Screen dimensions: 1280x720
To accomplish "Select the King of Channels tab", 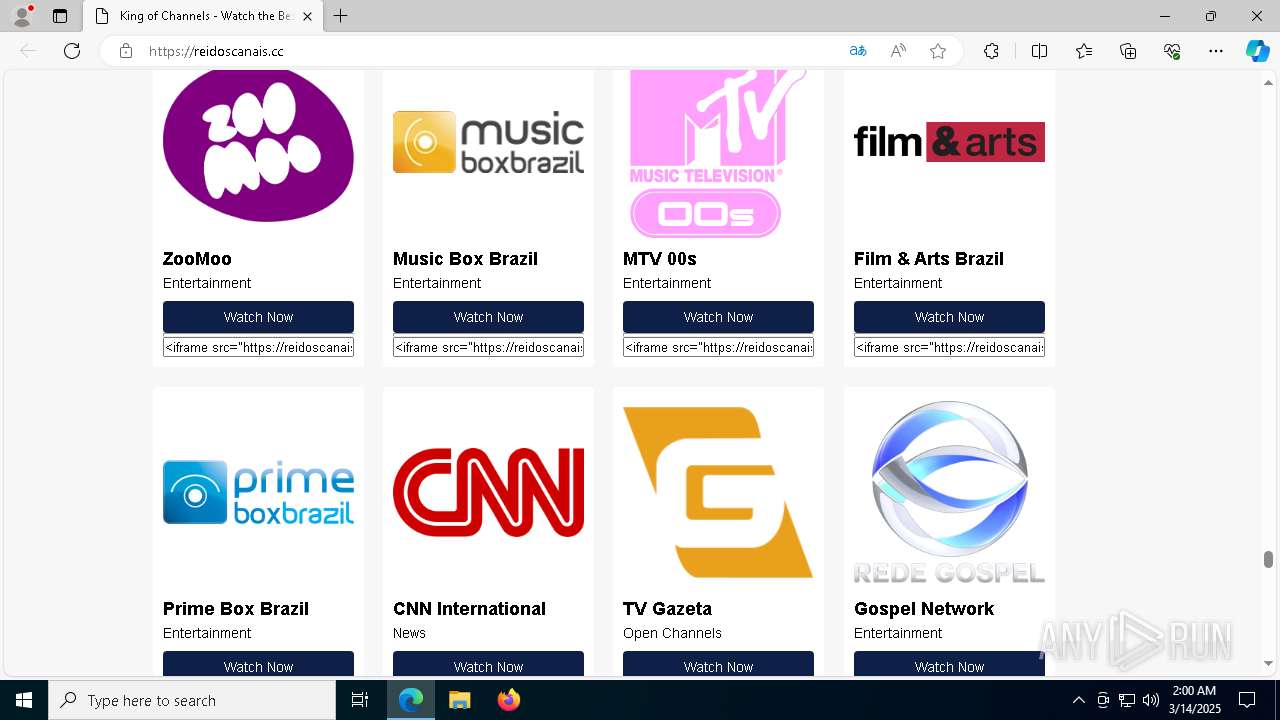I will click(203, 16).
